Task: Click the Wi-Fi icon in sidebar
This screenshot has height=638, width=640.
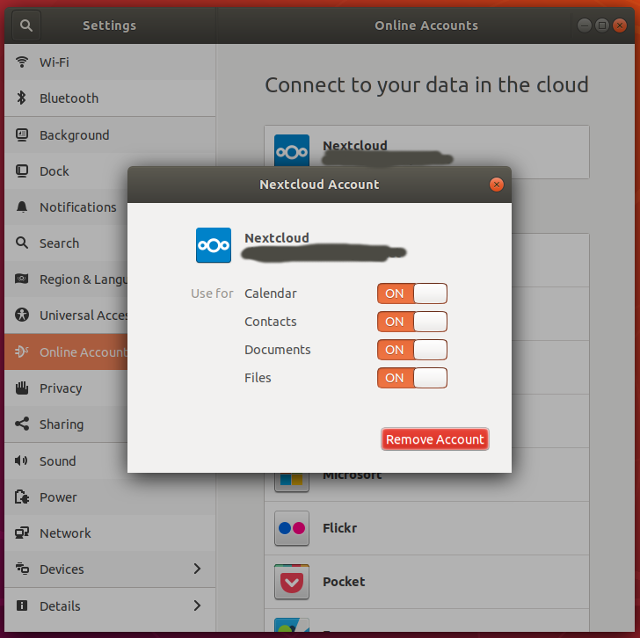Action: 22,62
